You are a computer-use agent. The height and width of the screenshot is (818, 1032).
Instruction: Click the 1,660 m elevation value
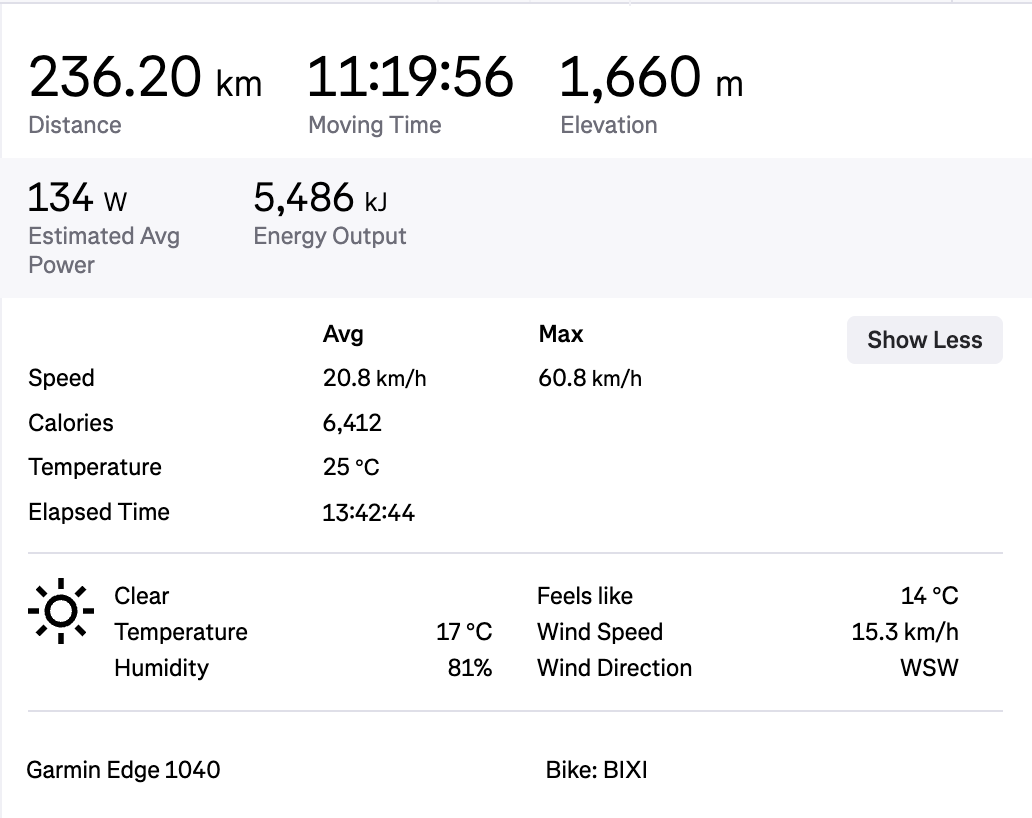(650, 79)
